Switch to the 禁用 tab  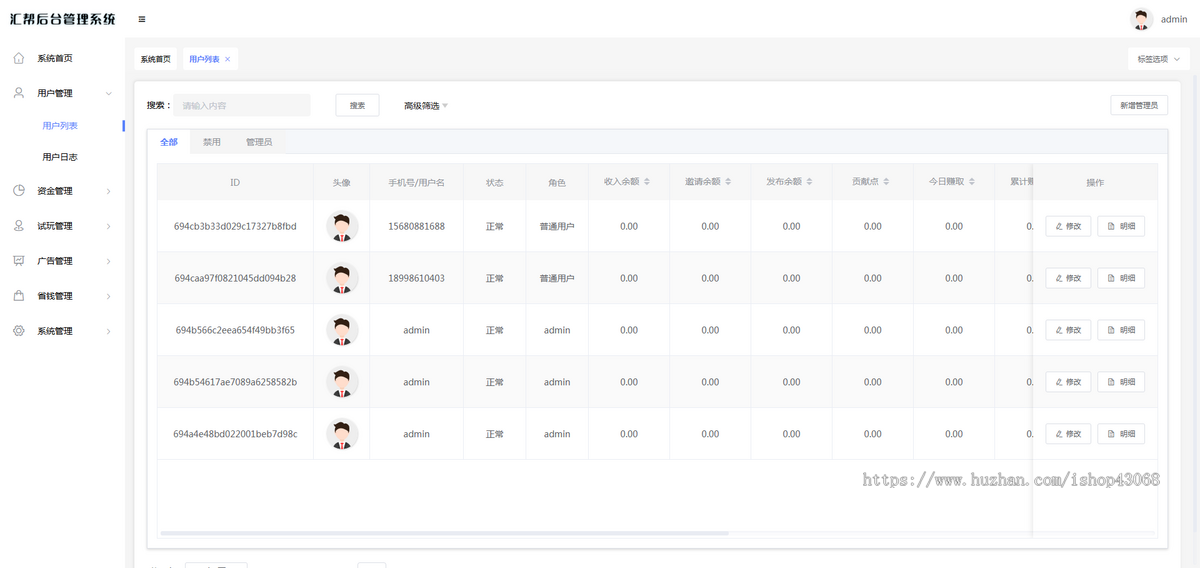pos(212,142)
